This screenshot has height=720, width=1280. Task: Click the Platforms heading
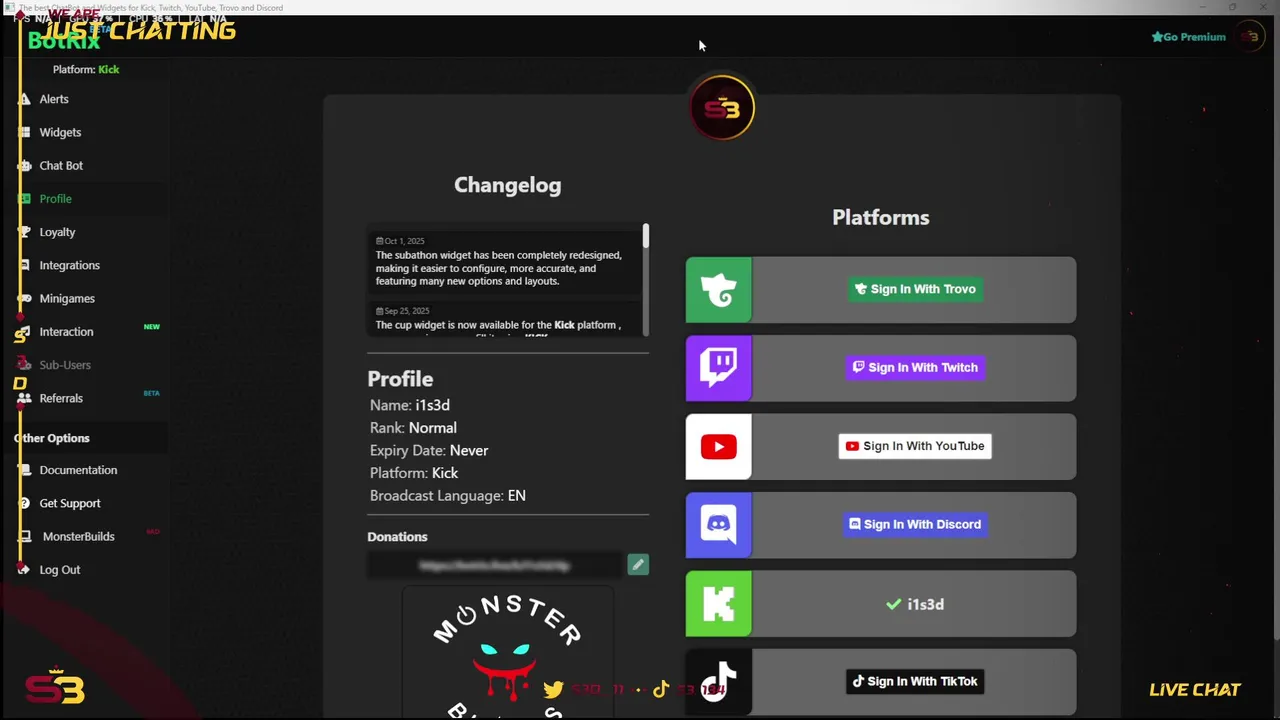point(881,217)
